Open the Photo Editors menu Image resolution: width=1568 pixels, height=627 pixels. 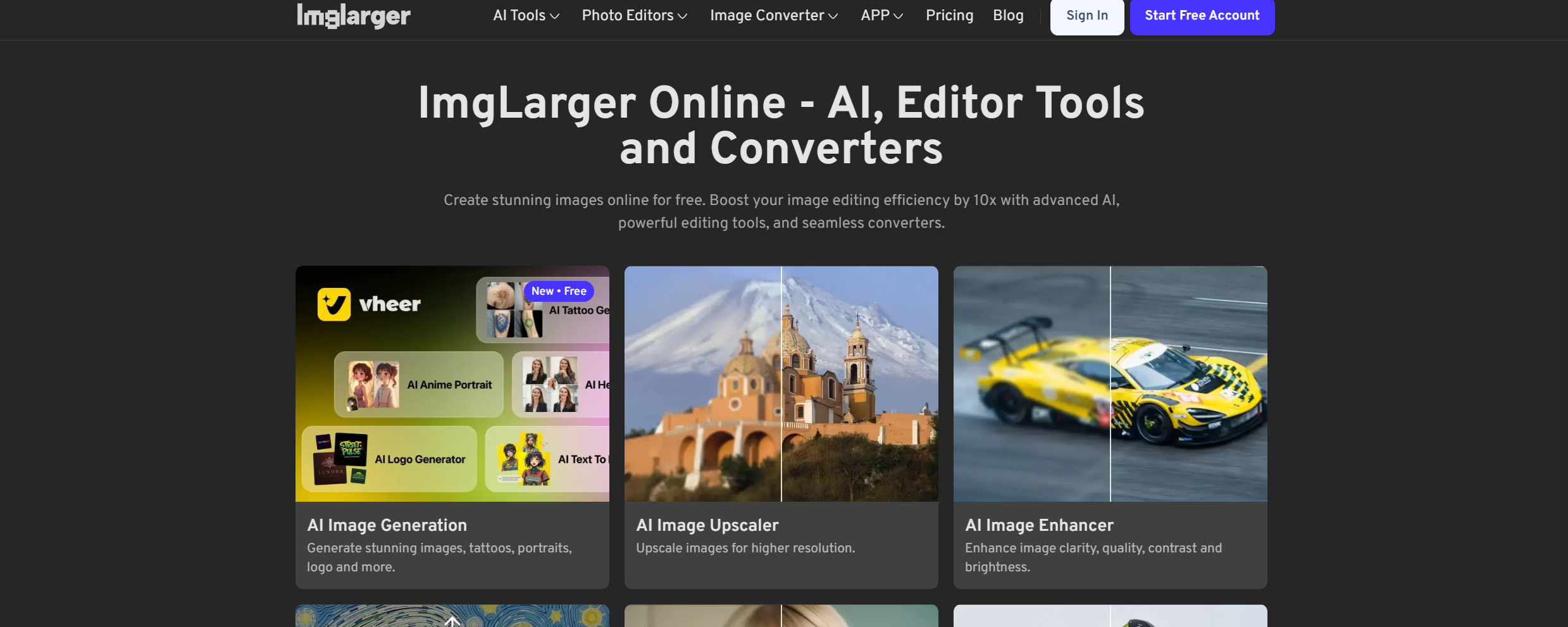click(633, 15)
